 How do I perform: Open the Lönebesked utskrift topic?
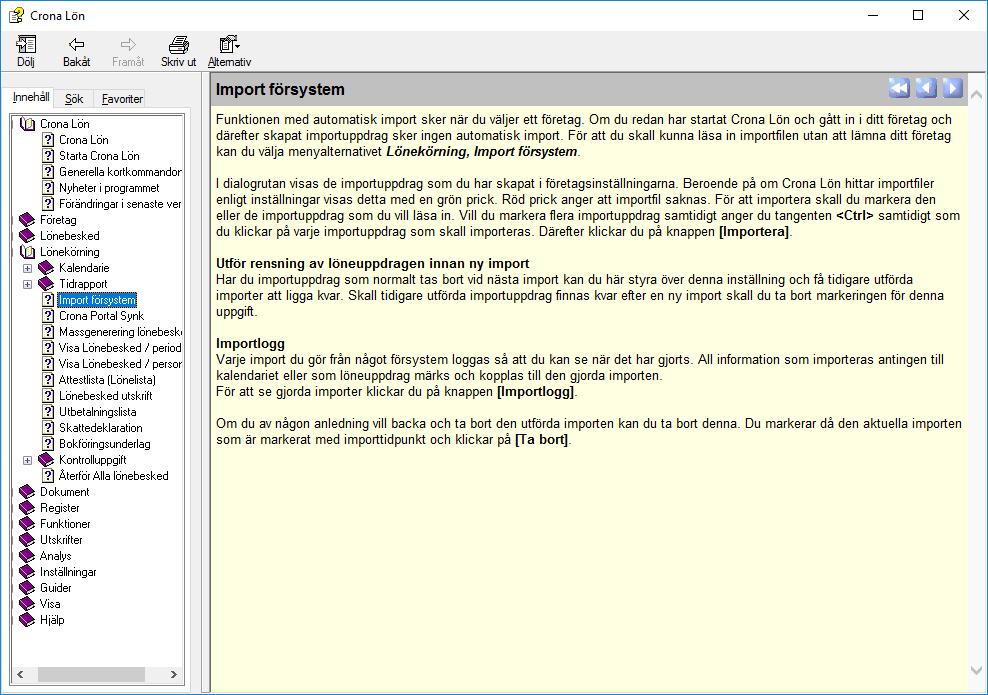[105, 396]
